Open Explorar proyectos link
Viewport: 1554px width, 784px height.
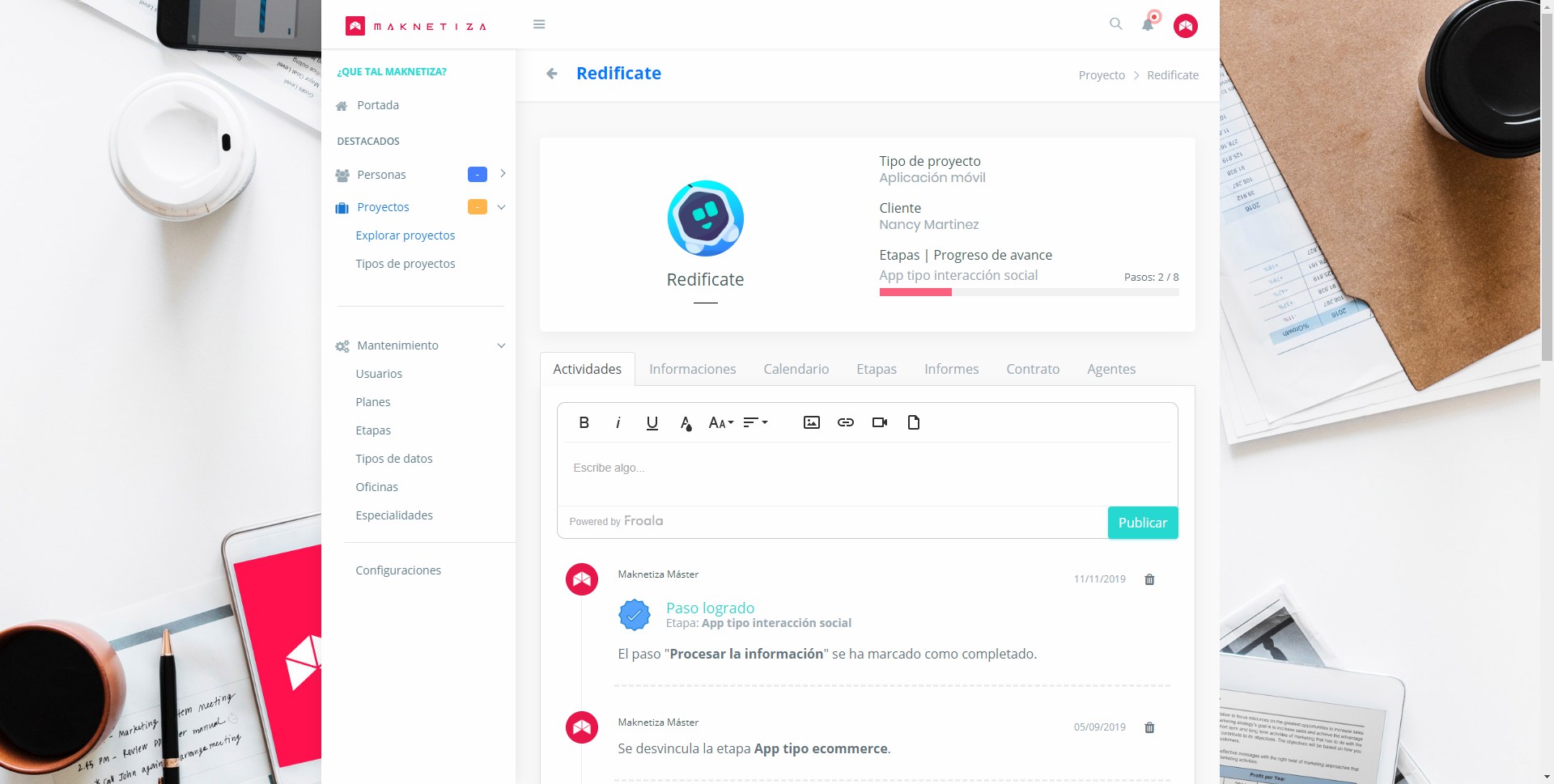(405, 235)
